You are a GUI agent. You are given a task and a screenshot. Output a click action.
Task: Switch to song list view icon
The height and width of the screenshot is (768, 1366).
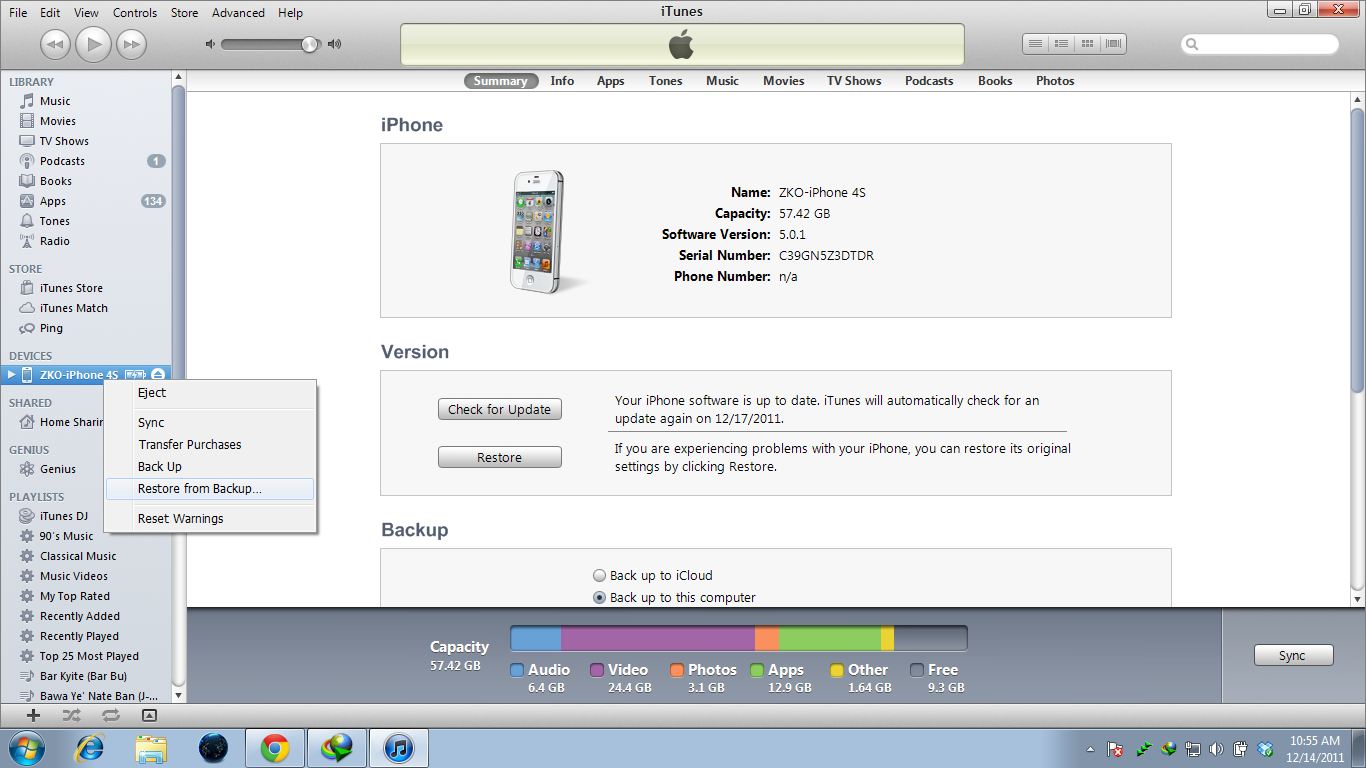(1035, 44)
